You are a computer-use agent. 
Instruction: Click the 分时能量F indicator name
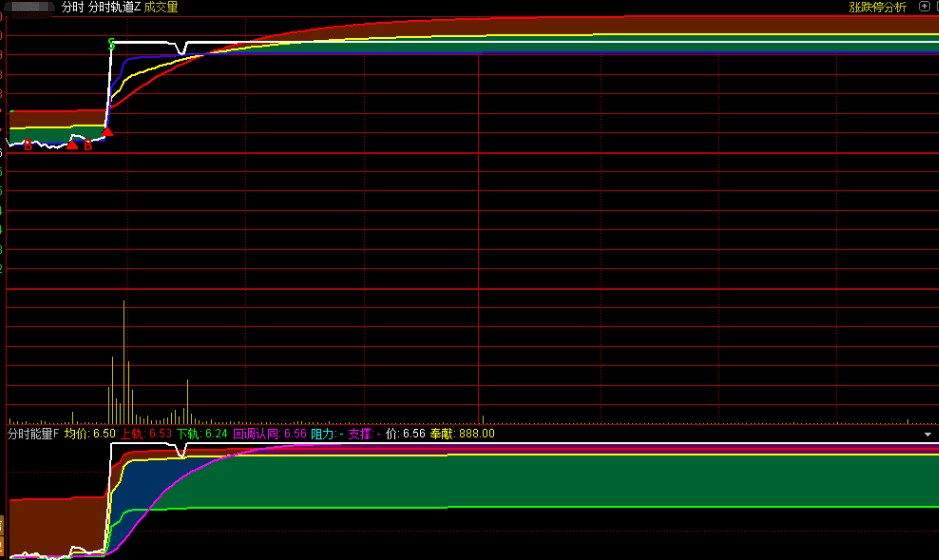(x=33, y=434)
